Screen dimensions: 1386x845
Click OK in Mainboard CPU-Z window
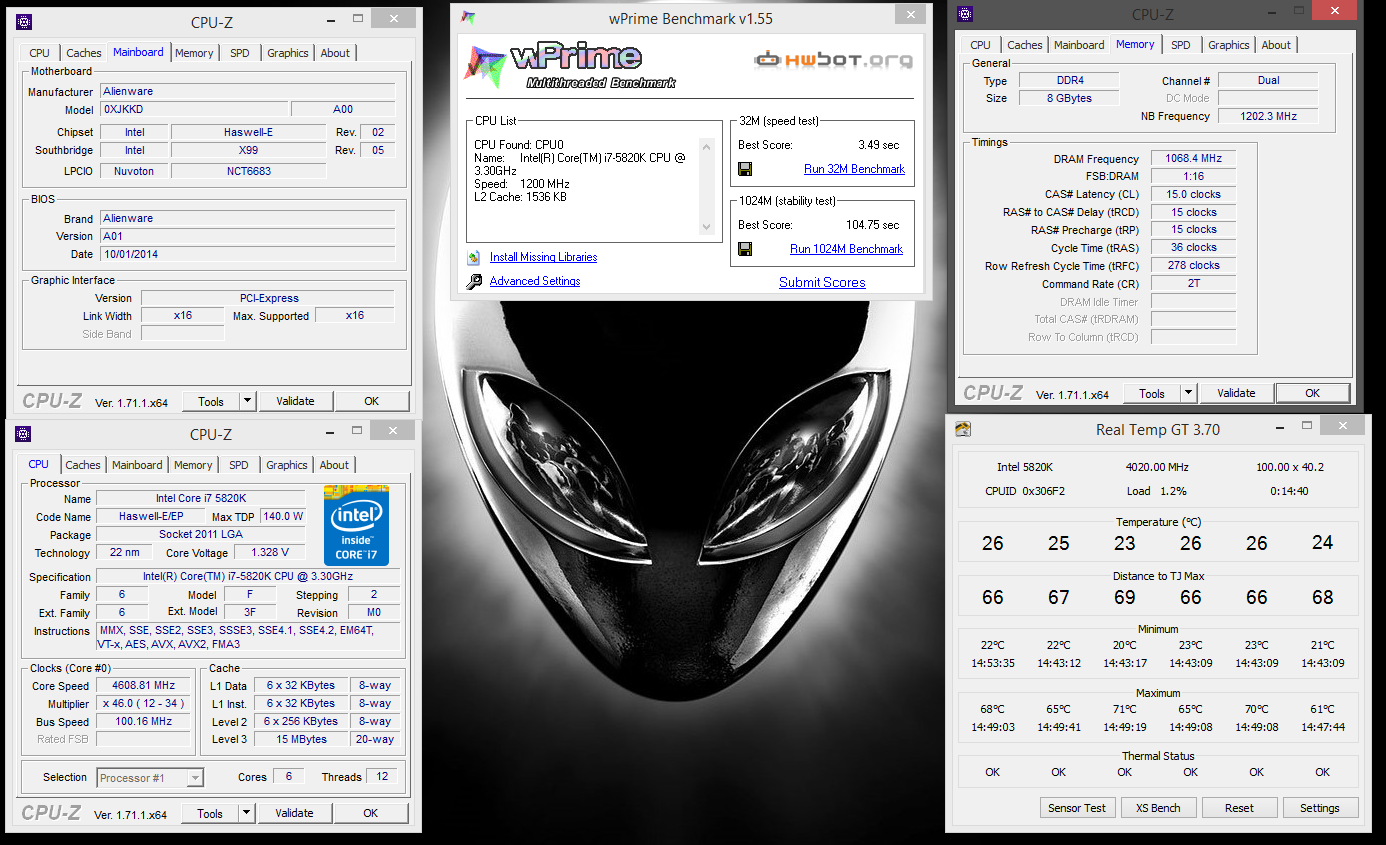[x=372, y=401]
